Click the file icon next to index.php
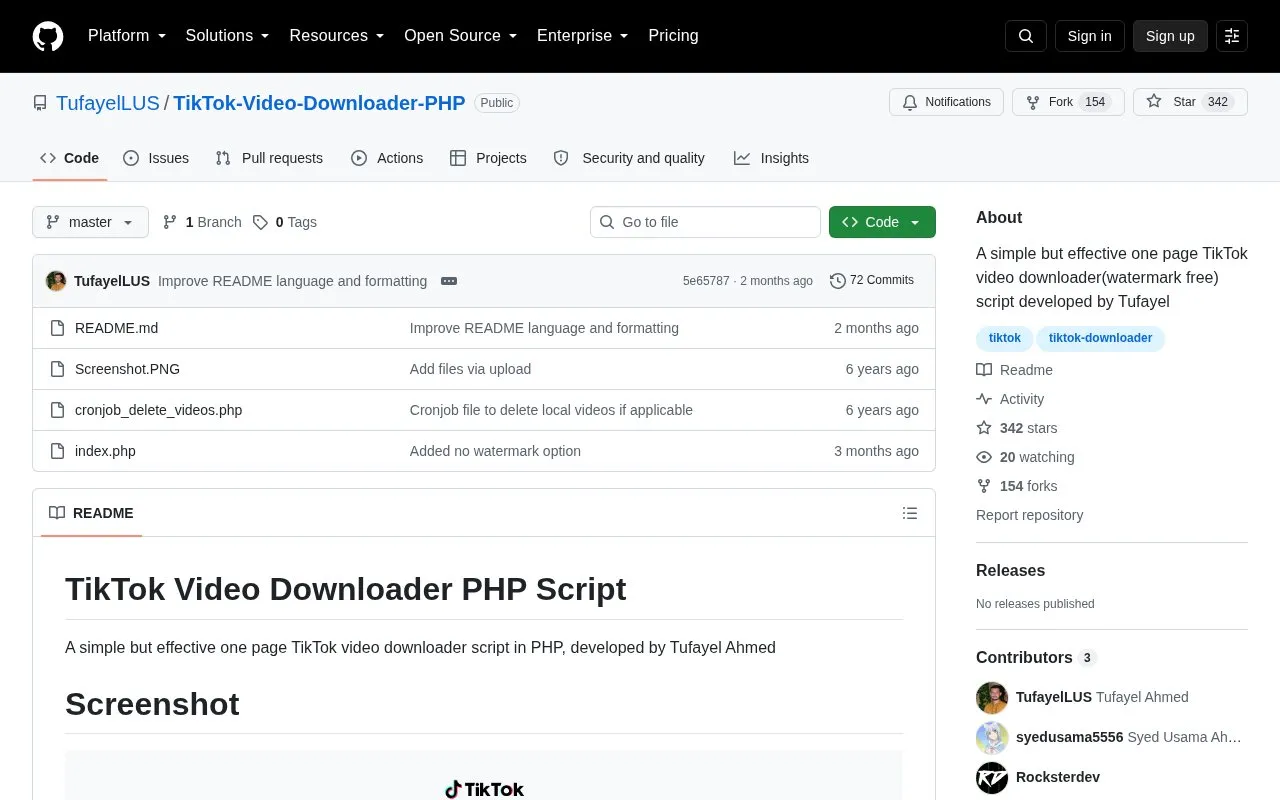The image size is (1280, 800). pos(57,451)
